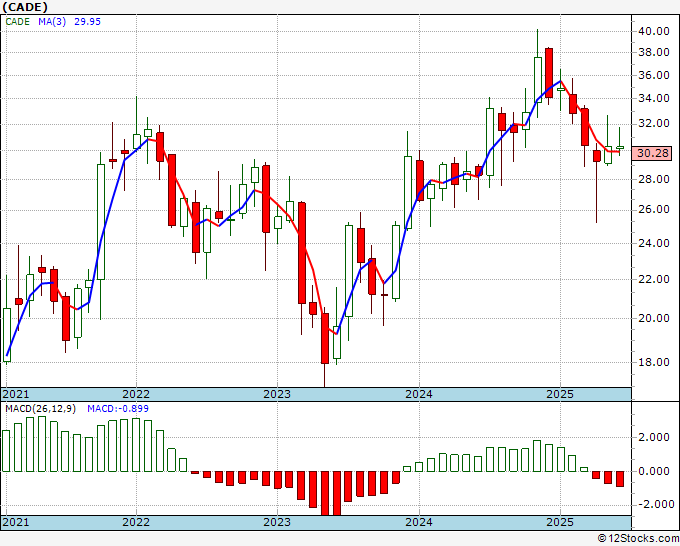
Task: Click the 20.00 price axis label
Action: point(654,318)
